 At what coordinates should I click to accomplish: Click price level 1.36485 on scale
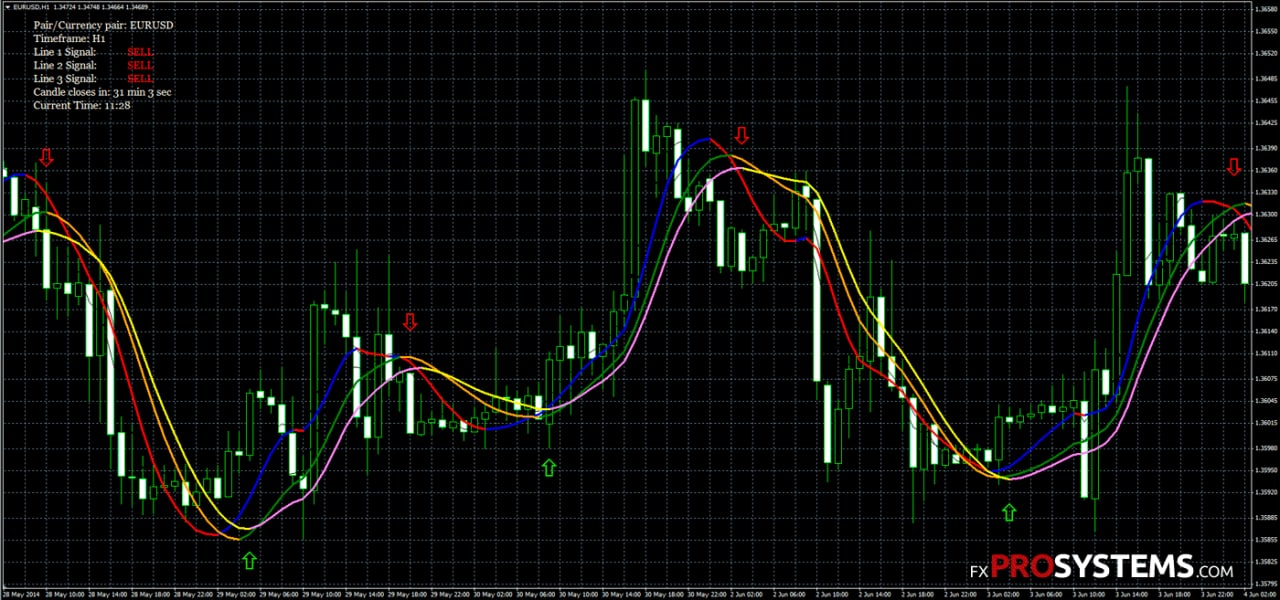pos(1265,78)
